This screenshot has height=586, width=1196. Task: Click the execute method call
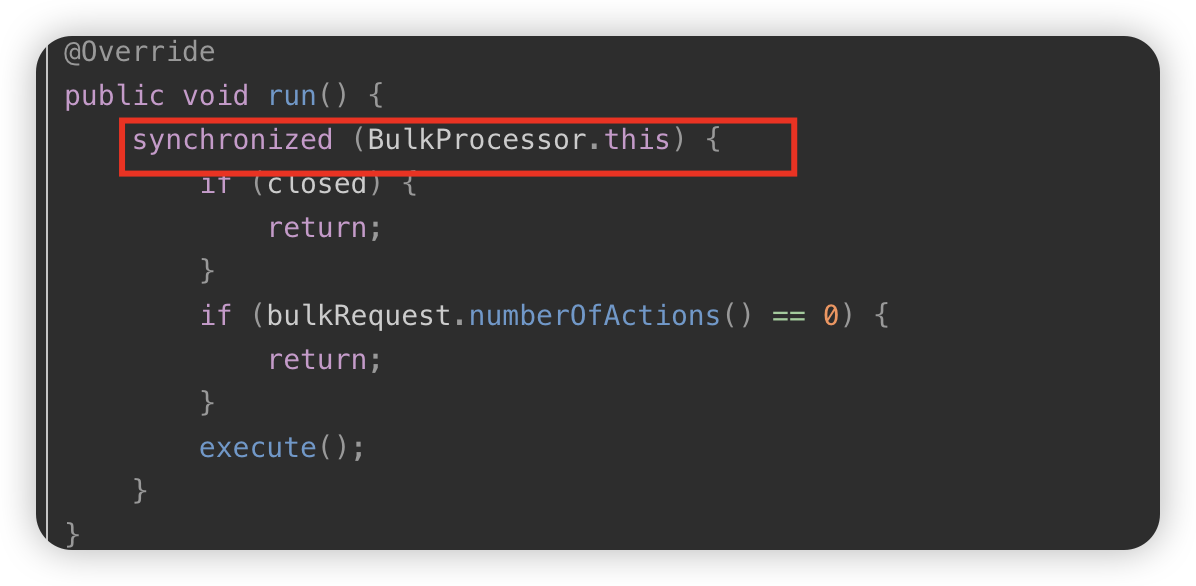(x=257, y=447)
